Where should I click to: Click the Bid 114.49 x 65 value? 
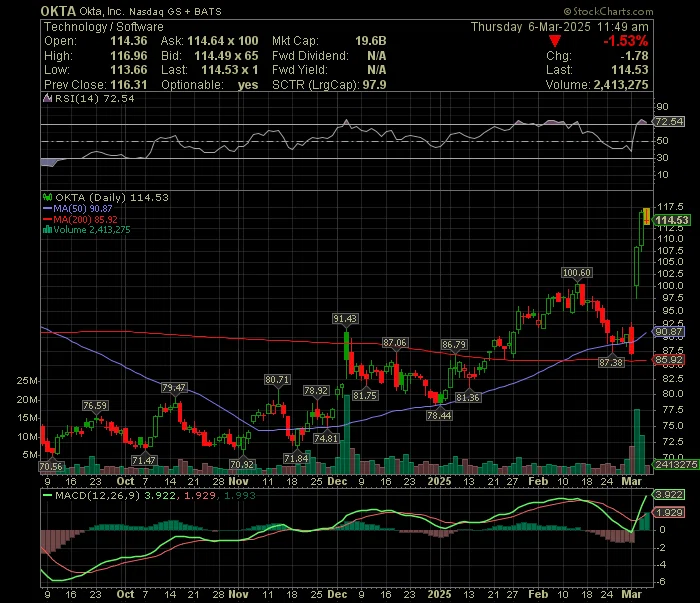226,56
